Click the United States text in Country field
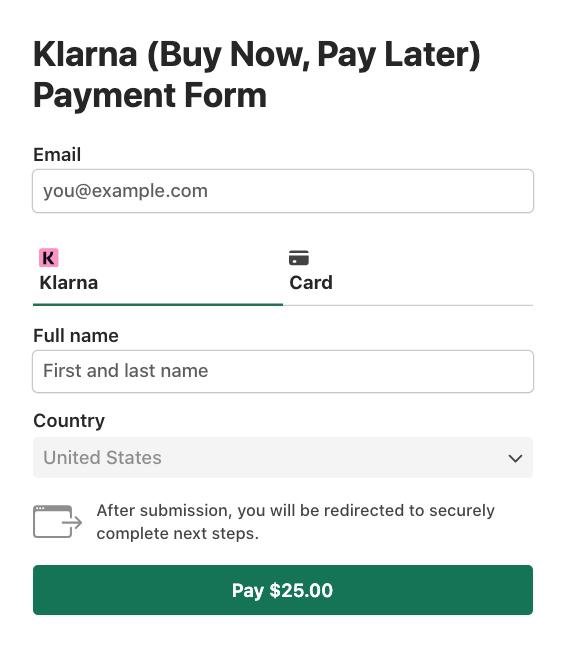This screenshot has width=565, height=667. tap(103, 458)
